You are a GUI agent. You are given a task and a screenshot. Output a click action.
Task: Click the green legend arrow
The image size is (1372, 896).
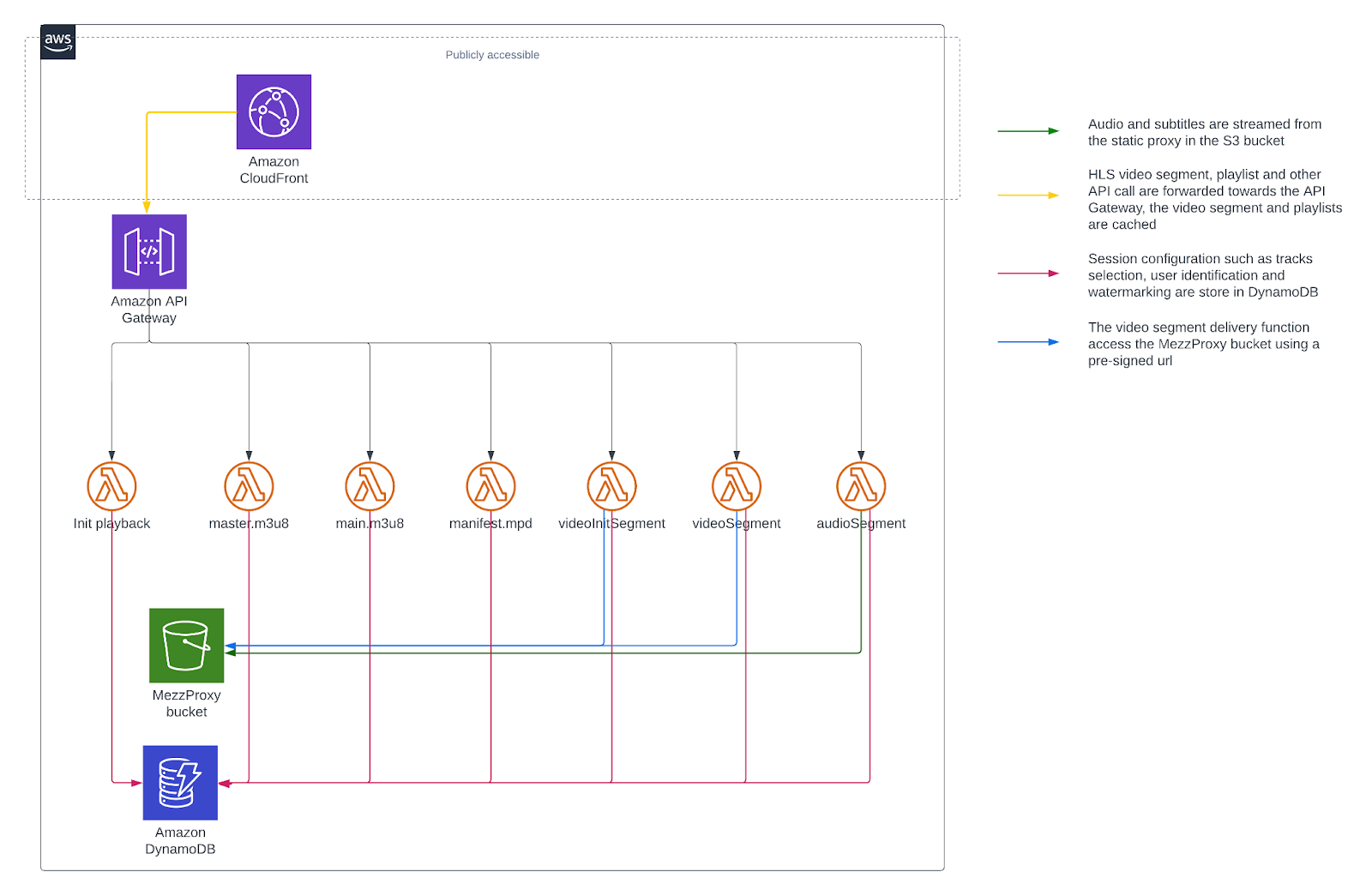click(x=1028, y=131)
